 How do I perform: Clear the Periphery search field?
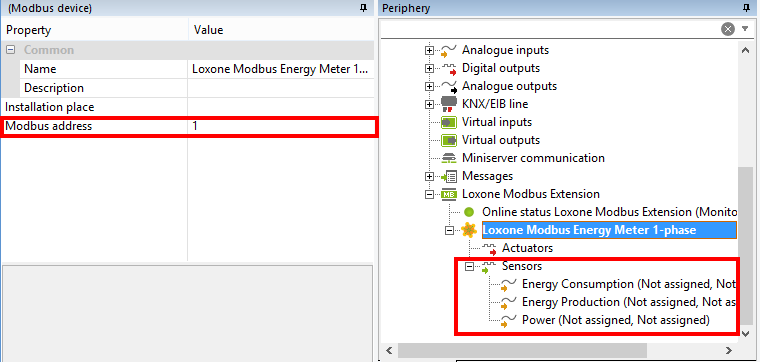[x=728, y=29]
